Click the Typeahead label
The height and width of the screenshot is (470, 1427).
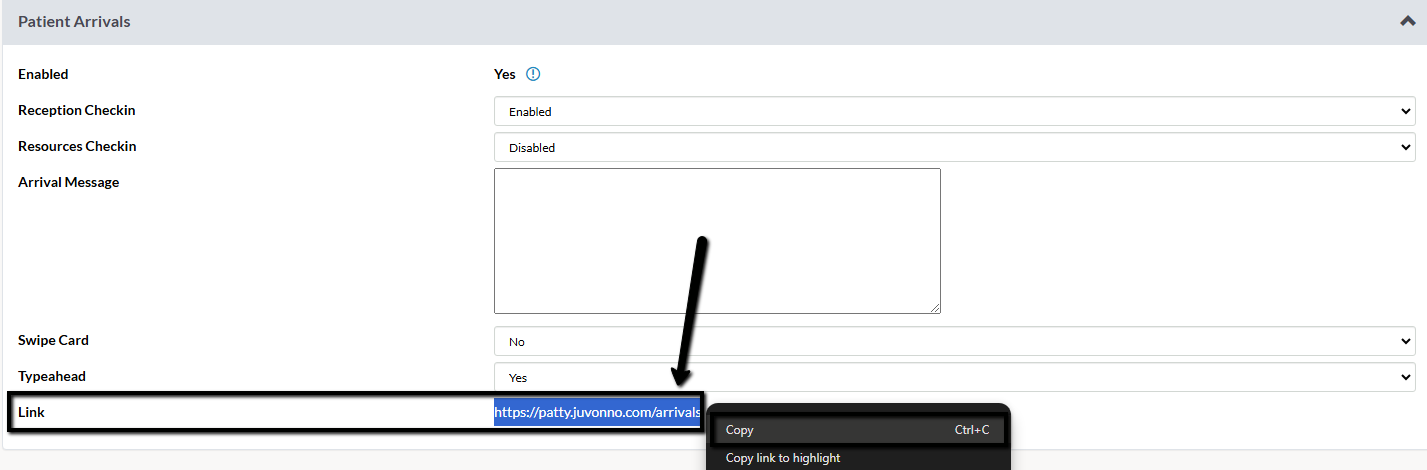(x=52, y=376)
